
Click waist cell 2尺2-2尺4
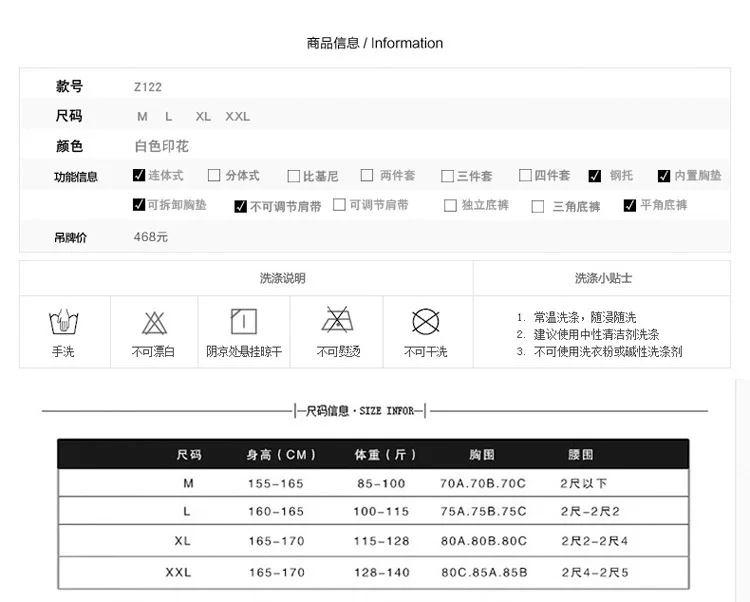(x=595, y=541)
